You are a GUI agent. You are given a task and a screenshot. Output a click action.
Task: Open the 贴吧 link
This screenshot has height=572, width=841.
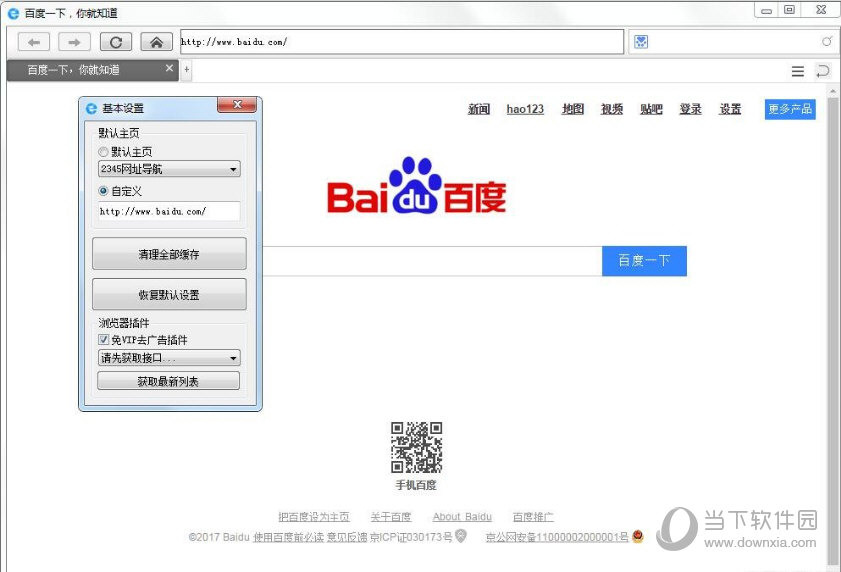click(651, 109)
